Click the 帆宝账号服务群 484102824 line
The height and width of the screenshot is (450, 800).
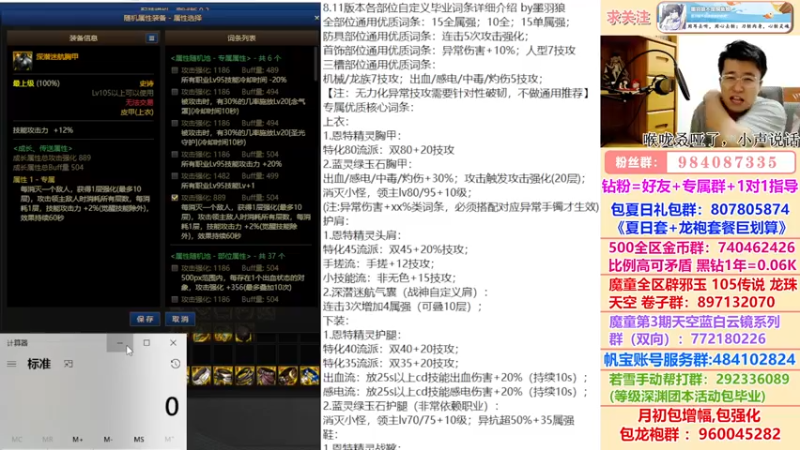tap(699, 360)
